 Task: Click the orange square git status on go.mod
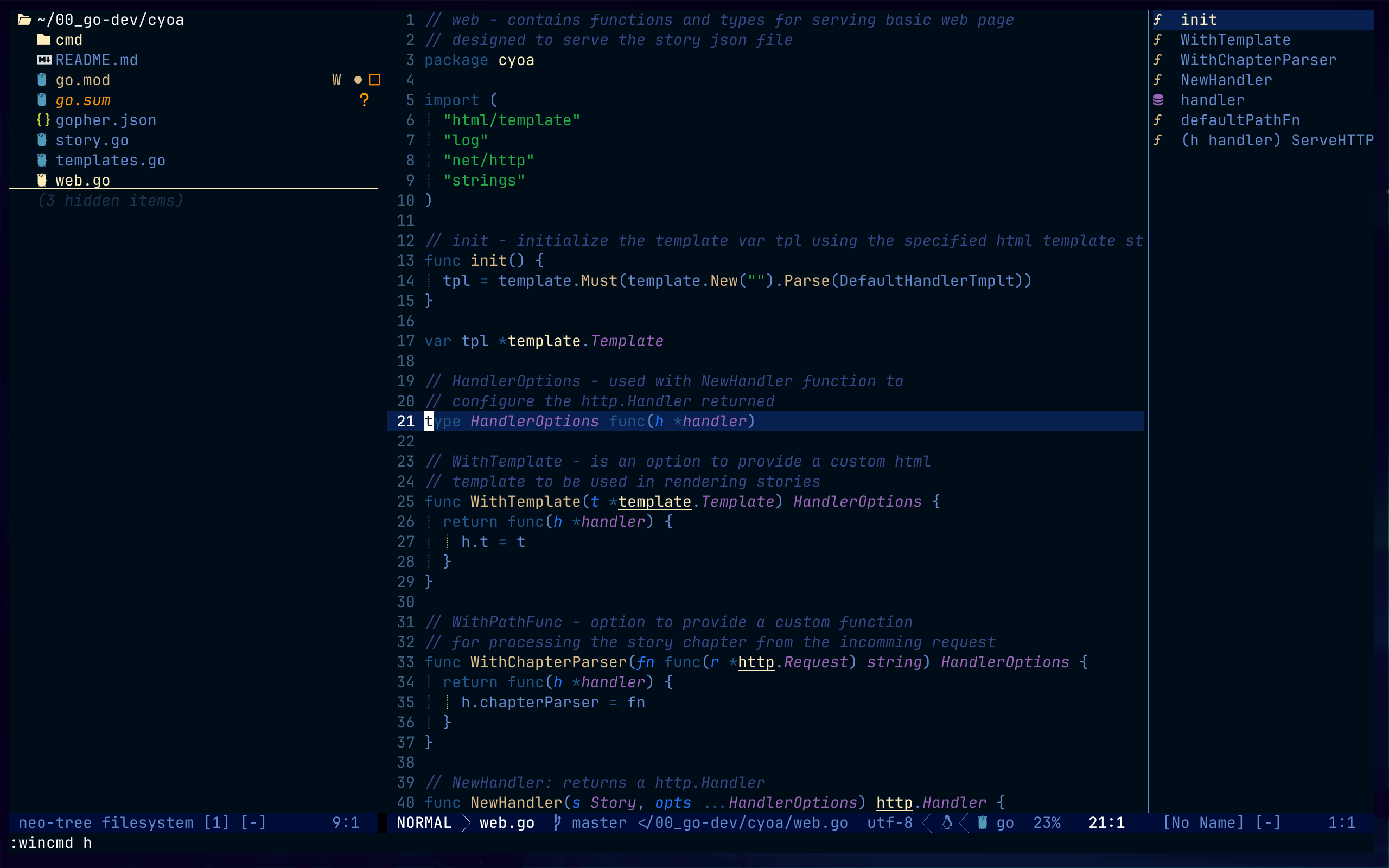(x=375, y=80)
